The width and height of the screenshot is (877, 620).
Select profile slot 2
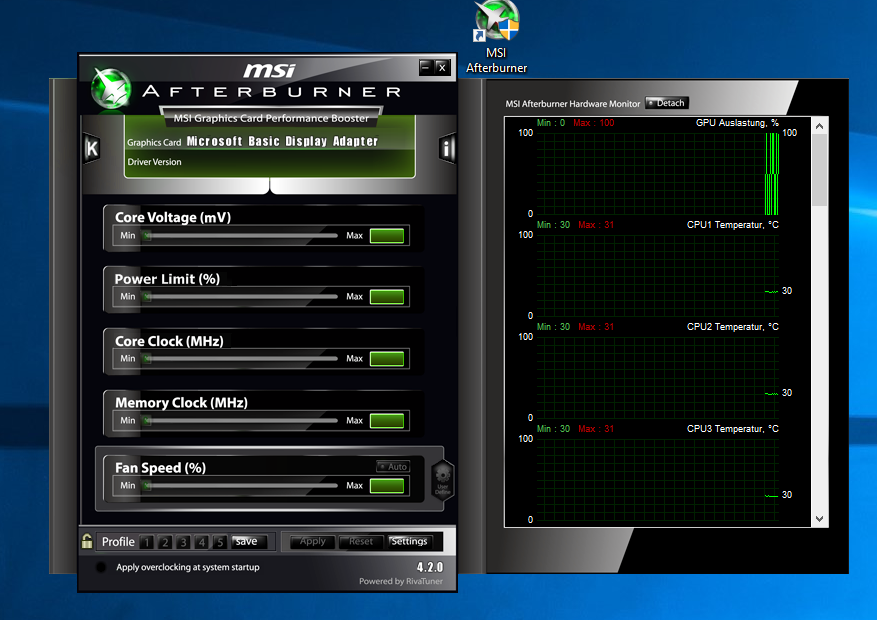[x=165, y=542]
